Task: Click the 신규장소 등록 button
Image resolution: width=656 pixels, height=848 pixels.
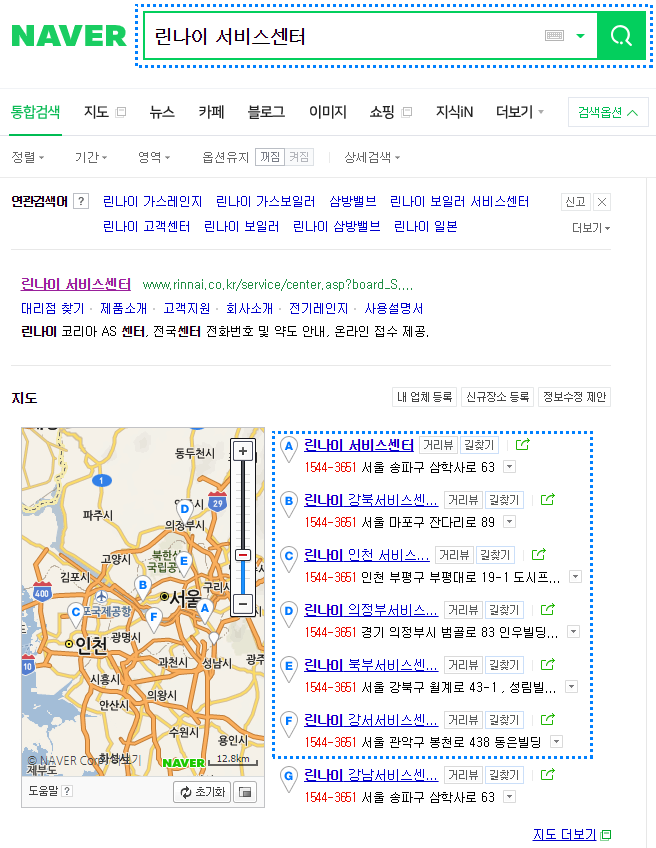Action: coord(498,397)
